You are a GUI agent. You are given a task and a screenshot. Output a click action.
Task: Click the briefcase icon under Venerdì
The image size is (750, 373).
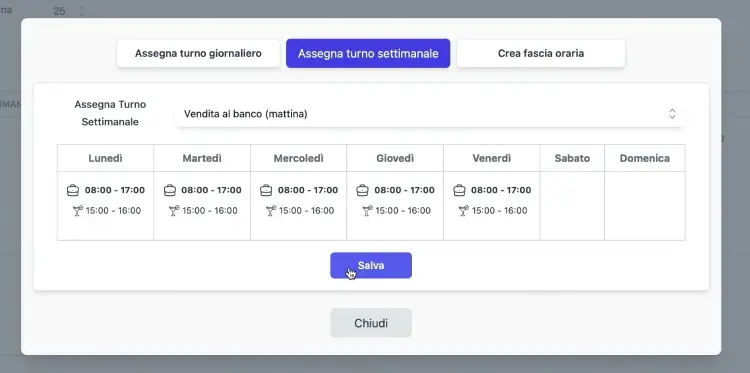point(459,190)
